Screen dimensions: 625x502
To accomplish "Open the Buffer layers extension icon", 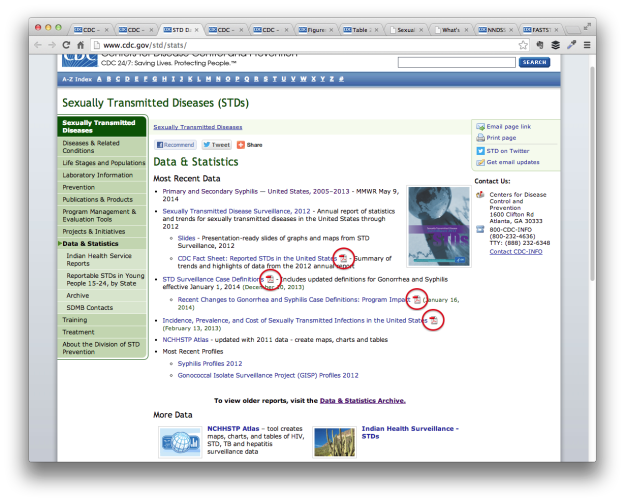I will pos(555,45).
